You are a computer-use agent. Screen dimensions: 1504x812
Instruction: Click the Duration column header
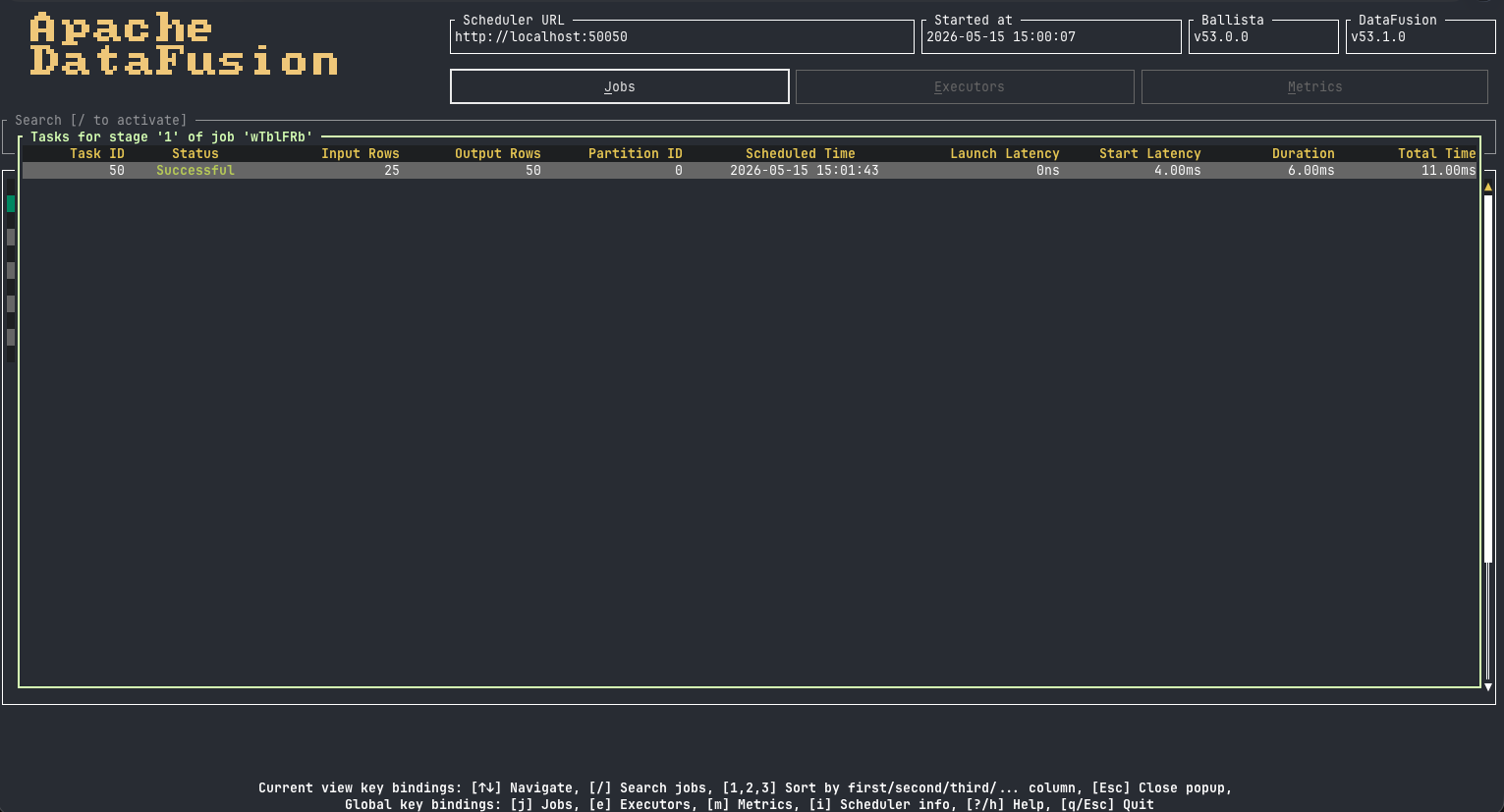point(1304,153)
